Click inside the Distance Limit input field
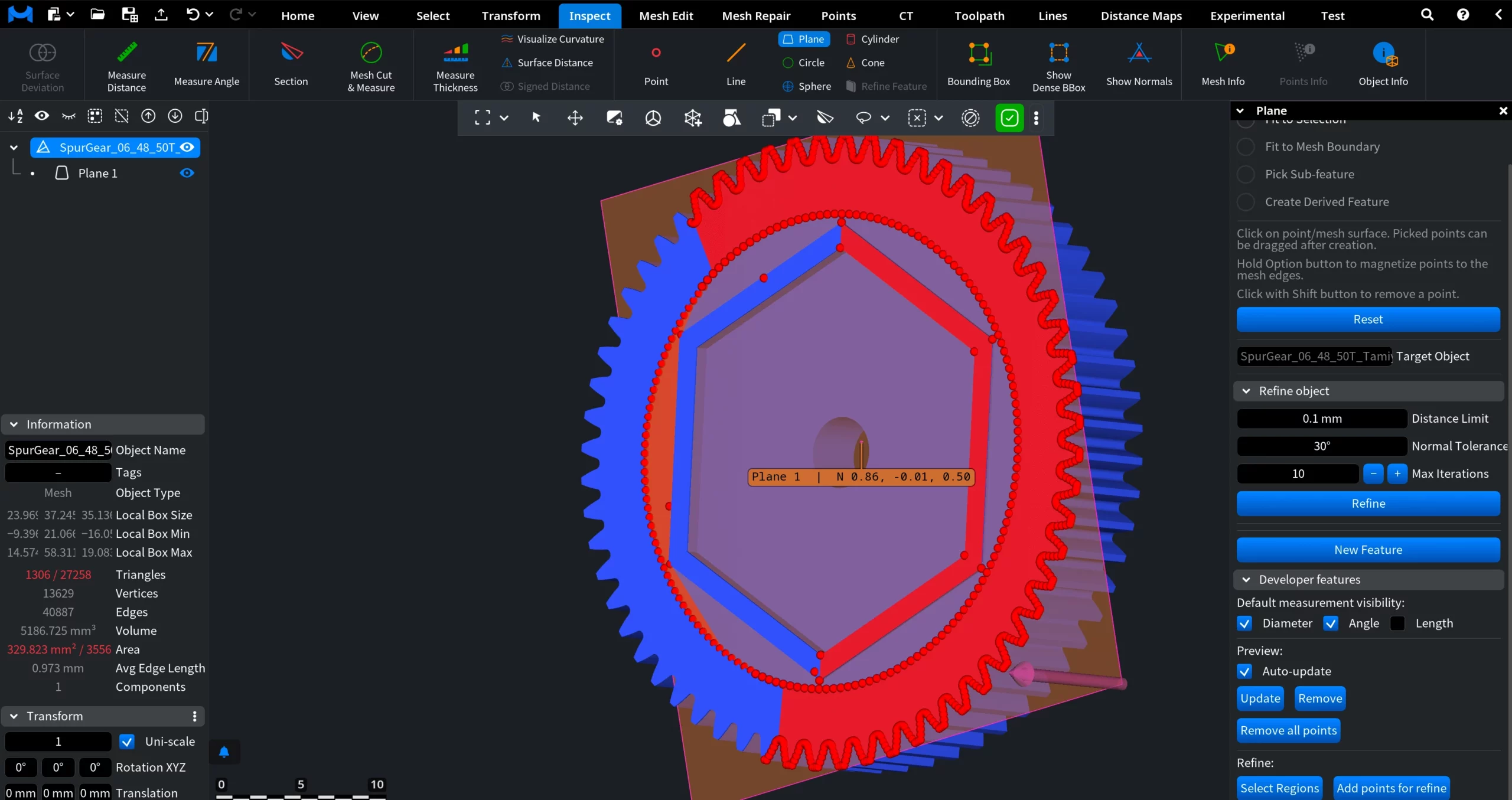 pos(1321,418)
